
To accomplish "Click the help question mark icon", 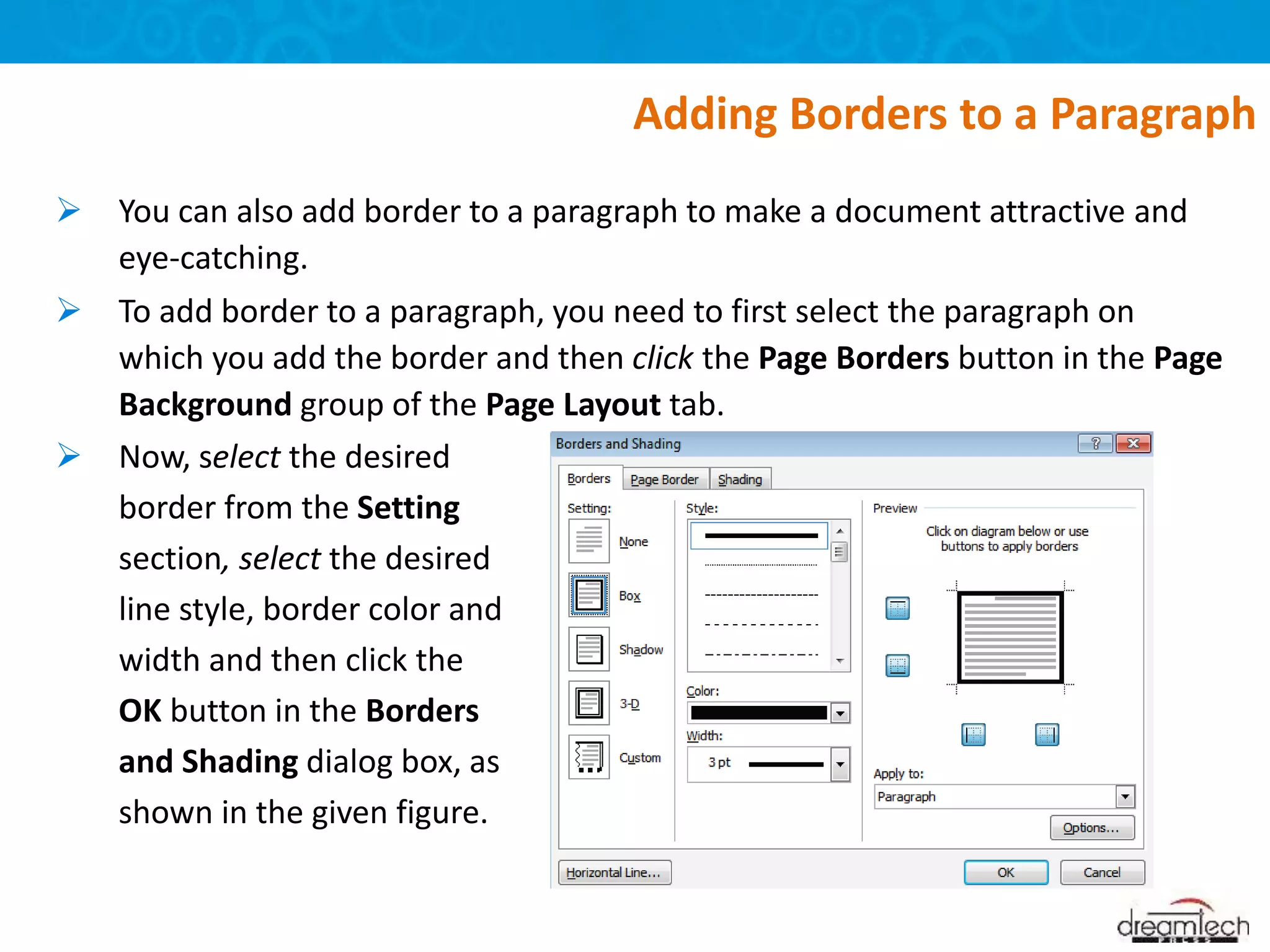I will click(1095, 443).
